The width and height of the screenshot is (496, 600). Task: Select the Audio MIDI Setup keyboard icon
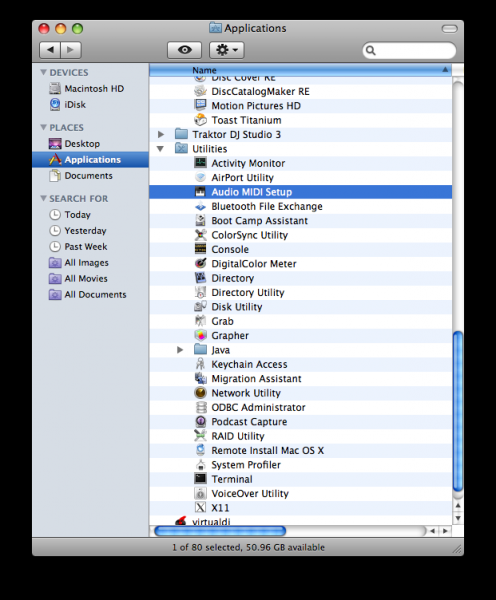point(200,192)
